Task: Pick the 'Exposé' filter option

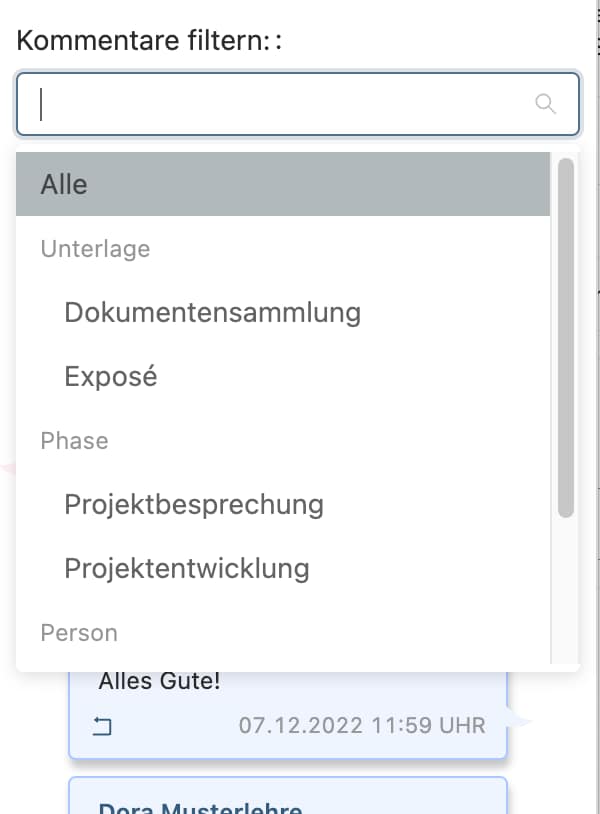Action: (x=111, y=376)
